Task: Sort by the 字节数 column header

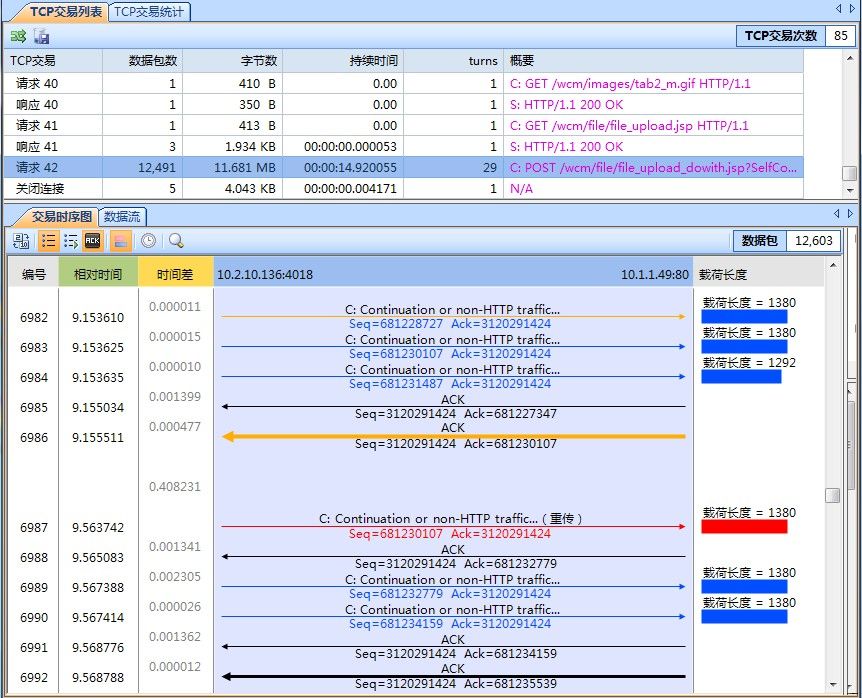Action: [x=259, y=61]
